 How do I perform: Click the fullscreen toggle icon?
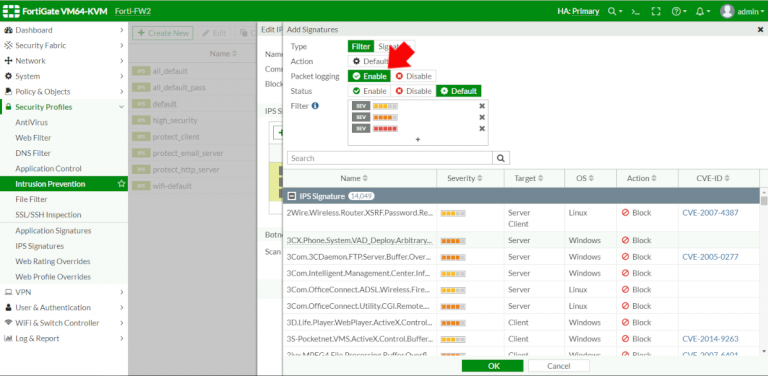coord(656,11)
